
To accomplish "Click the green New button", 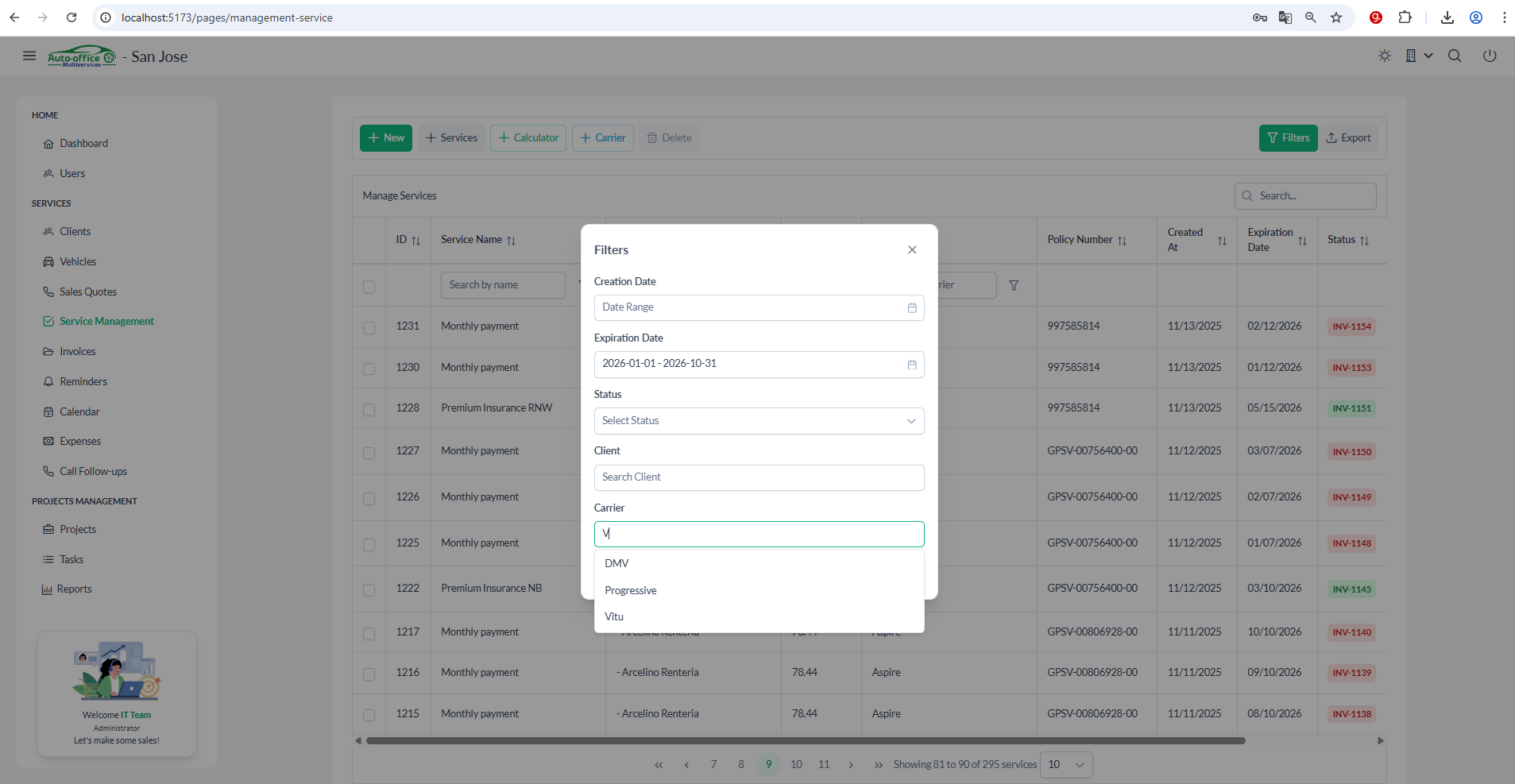I will [386, 138].
